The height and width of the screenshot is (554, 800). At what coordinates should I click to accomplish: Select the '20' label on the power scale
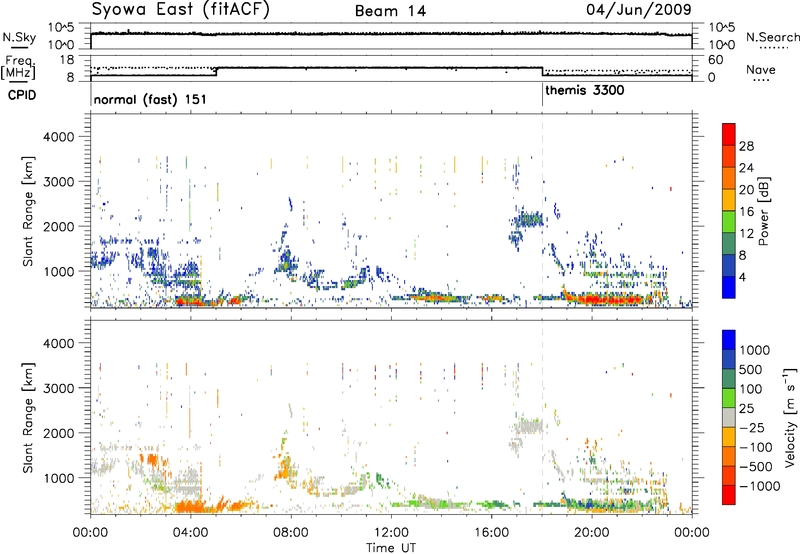[746, 190]
